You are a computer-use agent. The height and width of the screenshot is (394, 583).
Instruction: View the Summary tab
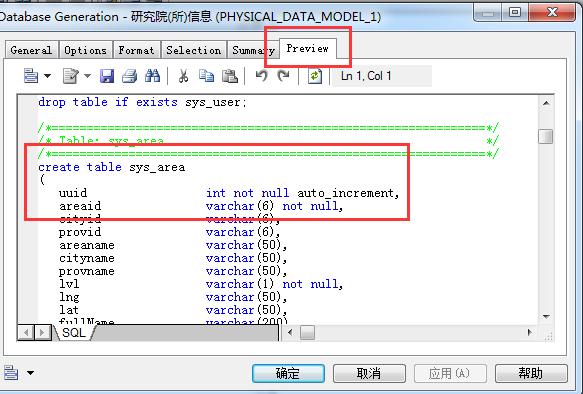[x=253, y=50]
